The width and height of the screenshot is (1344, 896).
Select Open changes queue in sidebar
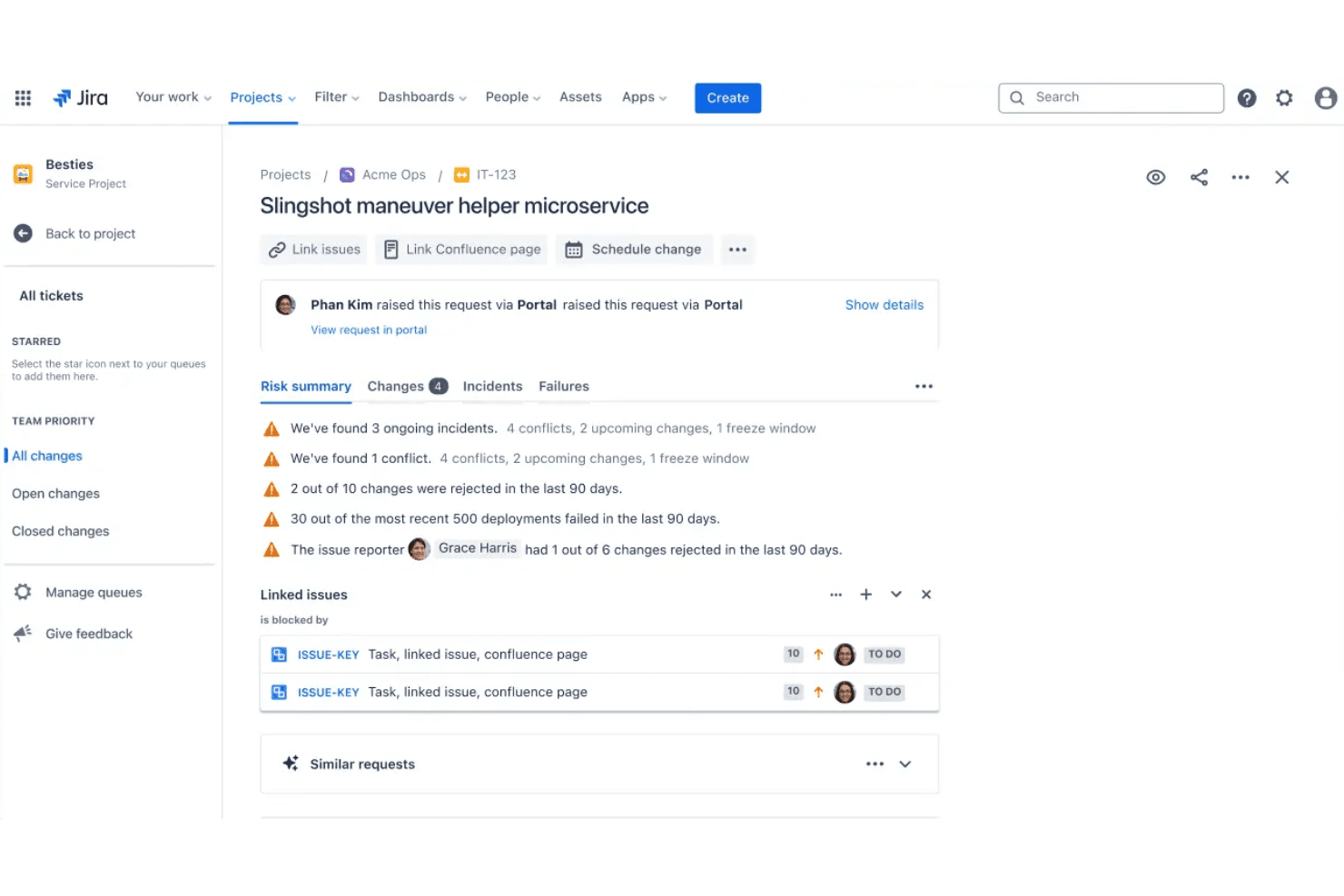pos(55,493)
